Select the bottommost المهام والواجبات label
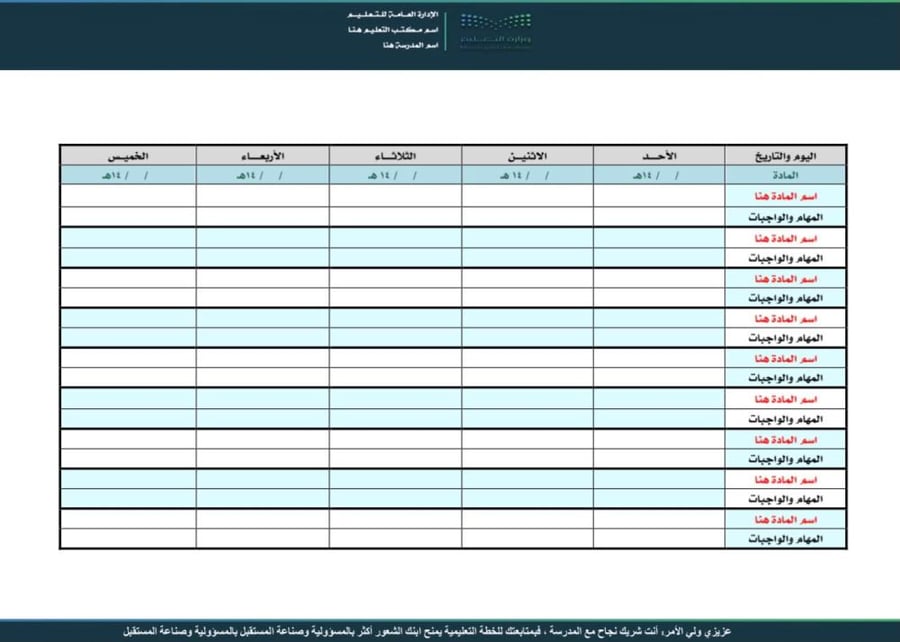The width and height of the screenshot is (900, 642). 785,539
